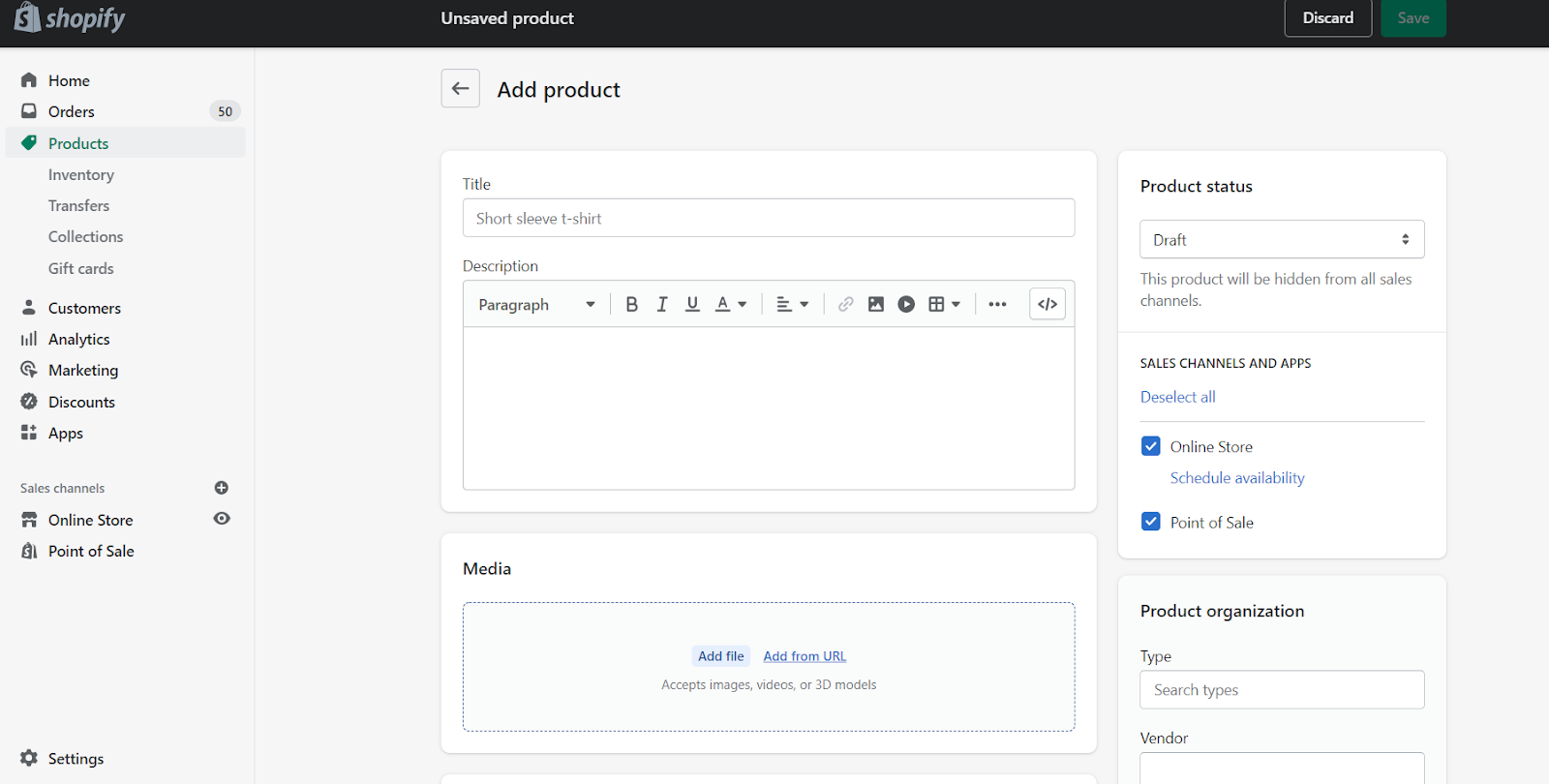Go back using the arrow button

coord(461,89)
